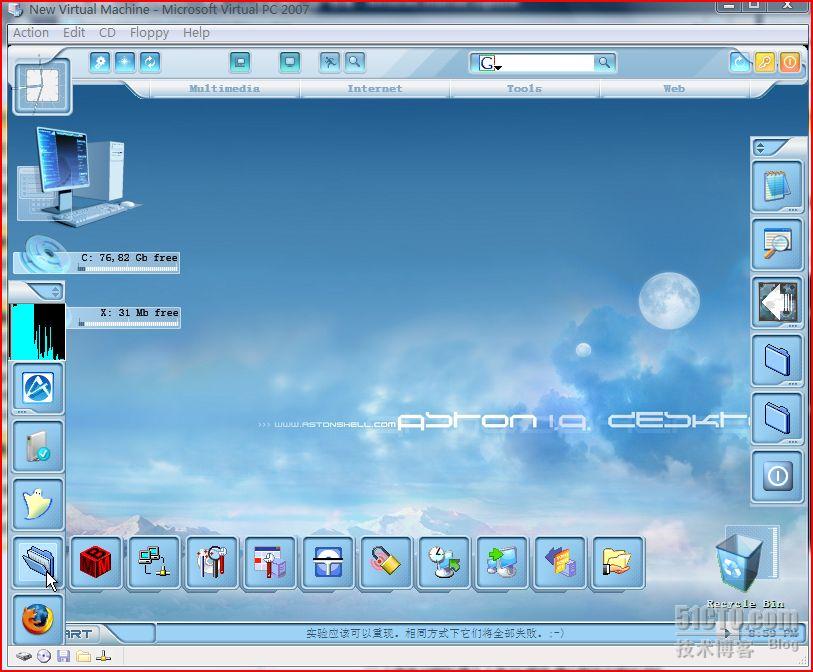Click the open folders icon in left sidebar
The height and width of the screenshot is (672, 813).
pos(38,563)
